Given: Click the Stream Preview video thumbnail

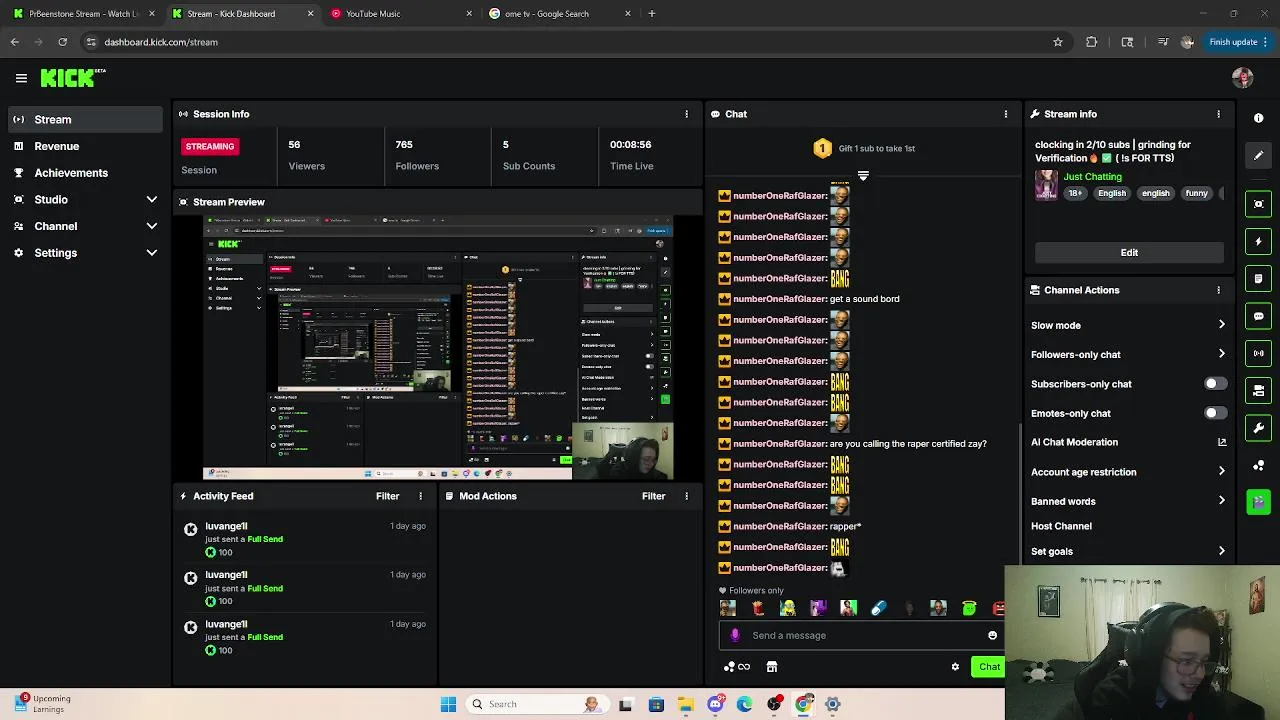Looking at the screenshot, I should pyautogui.click(x=438, y=348).
